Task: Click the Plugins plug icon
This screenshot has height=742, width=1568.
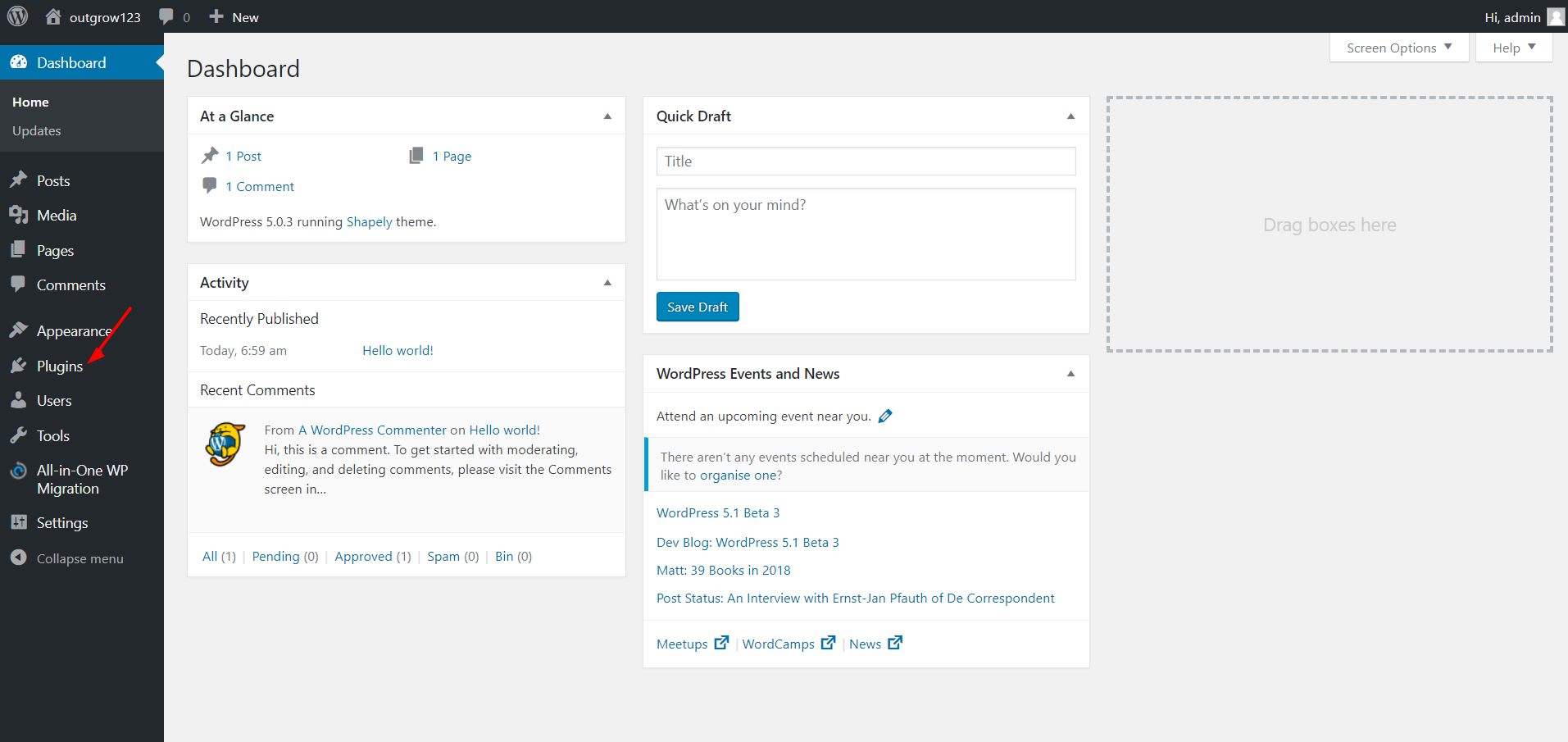Action: pyautogui.click(x=18, y=366)
